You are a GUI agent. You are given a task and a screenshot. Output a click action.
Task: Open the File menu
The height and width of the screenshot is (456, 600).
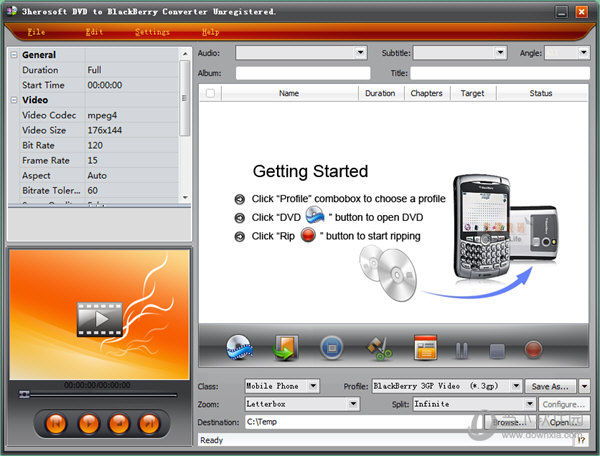[x=36, y=32]
